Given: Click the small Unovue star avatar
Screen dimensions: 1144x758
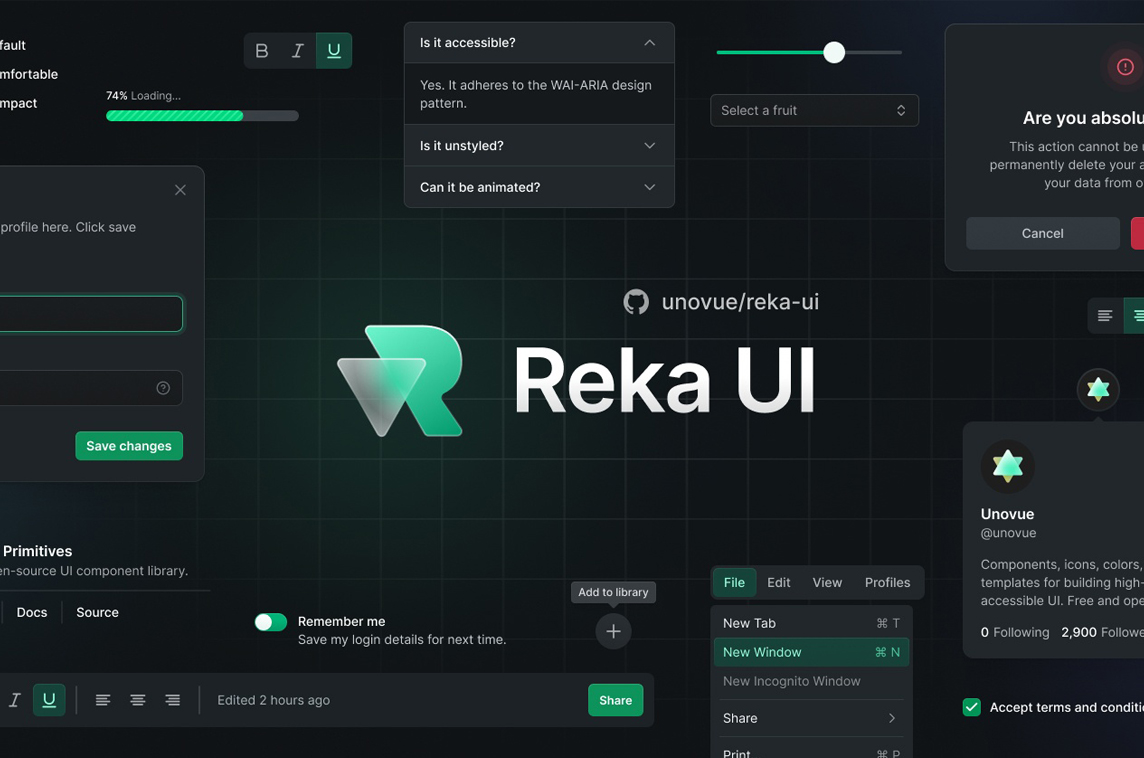Looking at the screenshot, I should click(x=1098, y=389).
